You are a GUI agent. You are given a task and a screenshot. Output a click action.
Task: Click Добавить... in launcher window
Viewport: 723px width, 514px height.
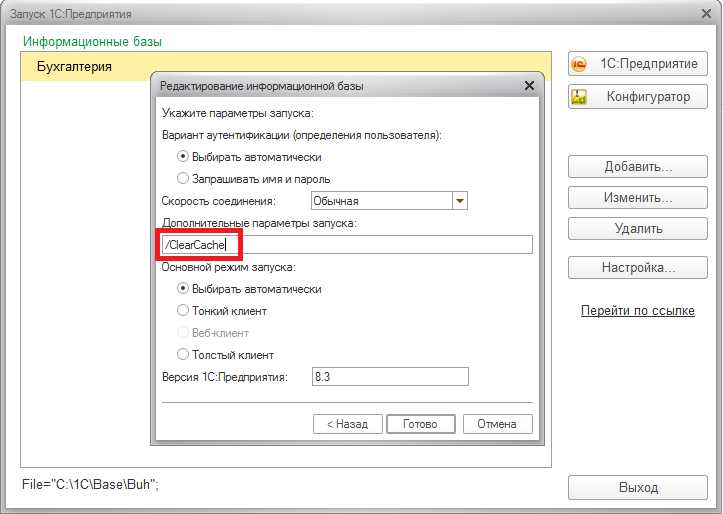tap(638, 166)
